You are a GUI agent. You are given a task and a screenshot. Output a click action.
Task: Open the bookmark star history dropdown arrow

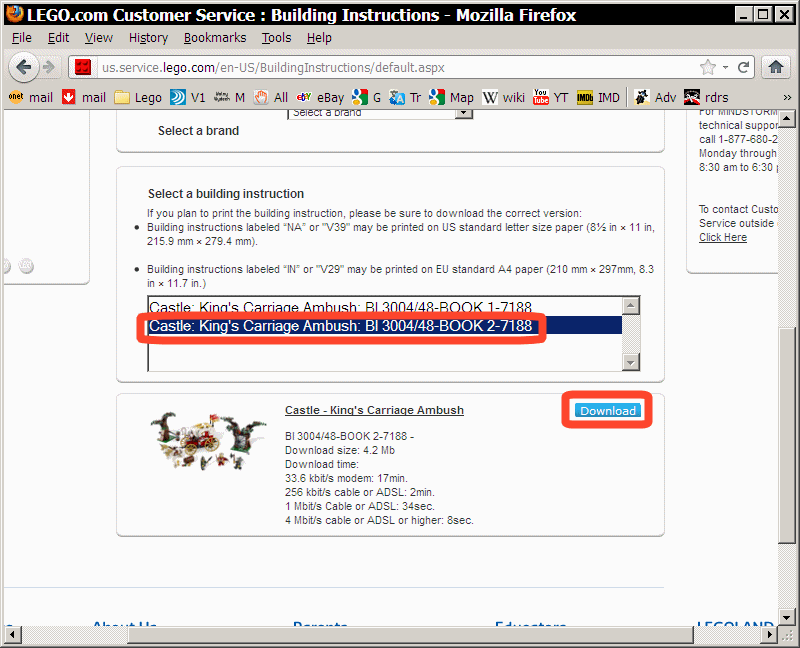725,67
